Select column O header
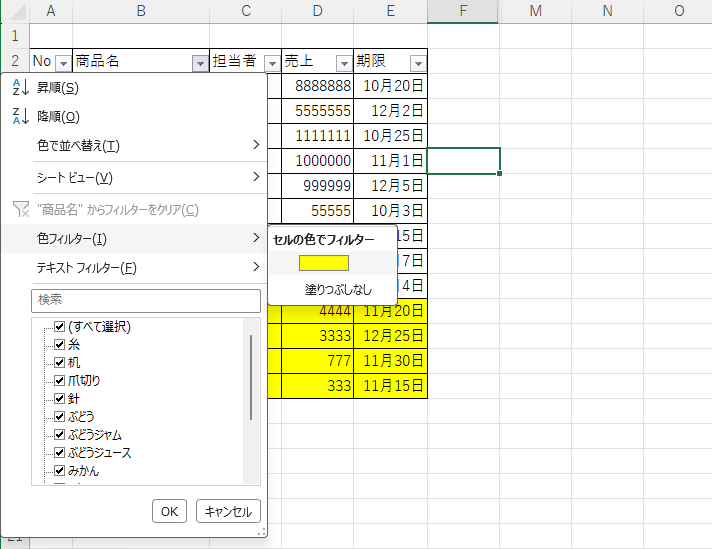Viewport: 712px width, 549px height. (x=679, y=11)
